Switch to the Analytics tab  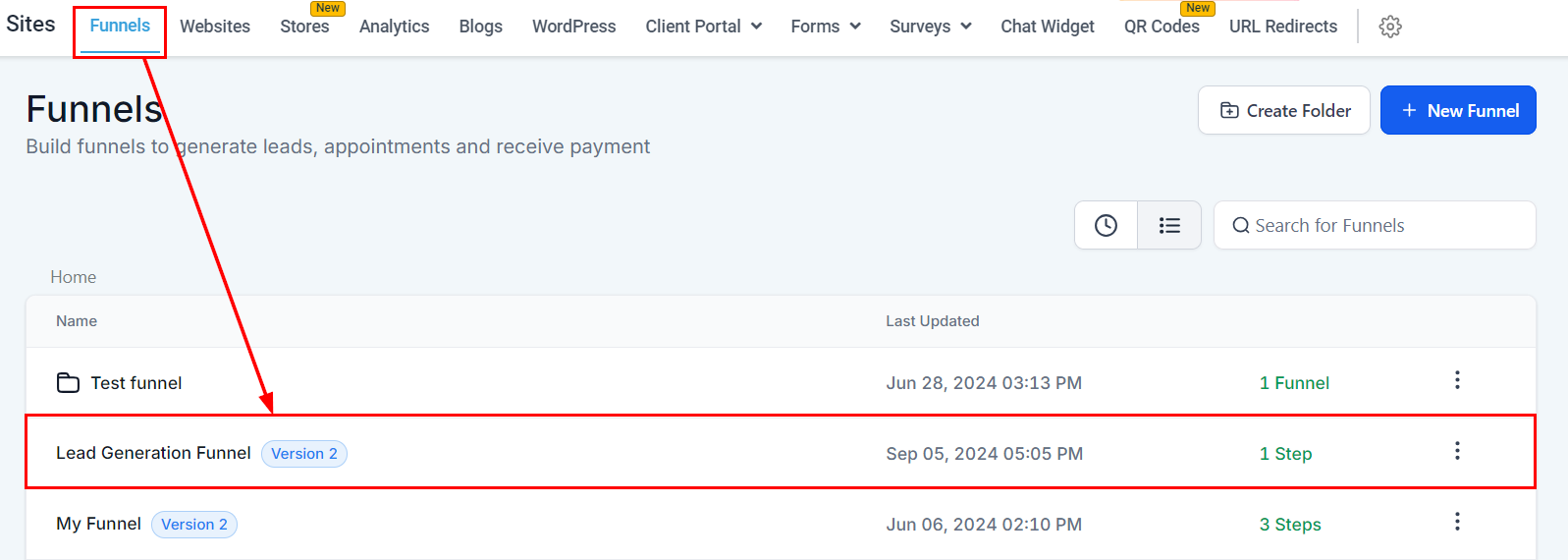click(394, 27)
